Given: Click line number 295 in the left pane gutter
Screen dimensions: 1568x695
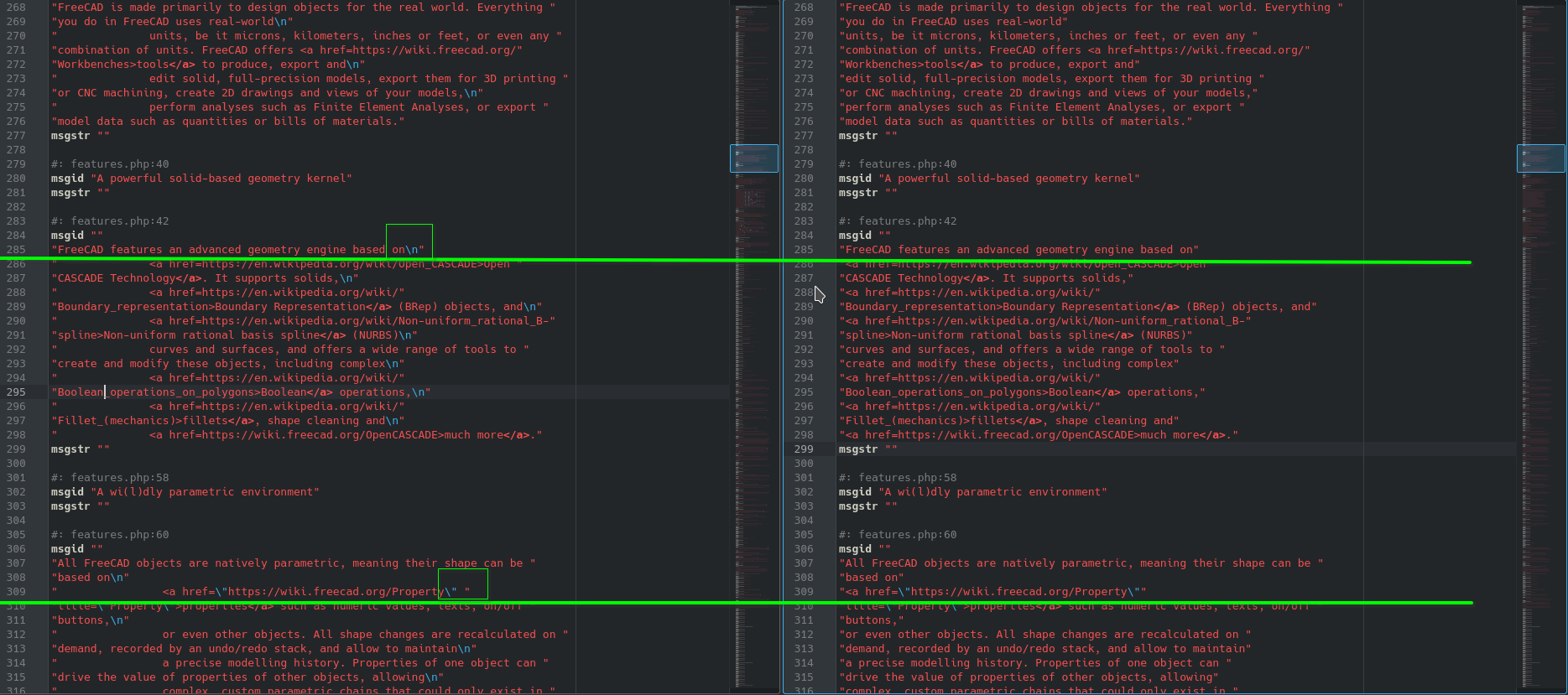Looking at the screenshot, I should pyautogui.click(x=16, y=392).
